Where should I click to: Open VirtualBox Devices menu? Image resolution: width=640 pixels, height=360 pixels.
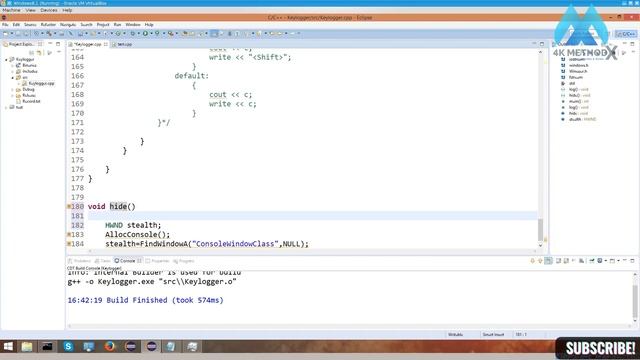(49, 10)
